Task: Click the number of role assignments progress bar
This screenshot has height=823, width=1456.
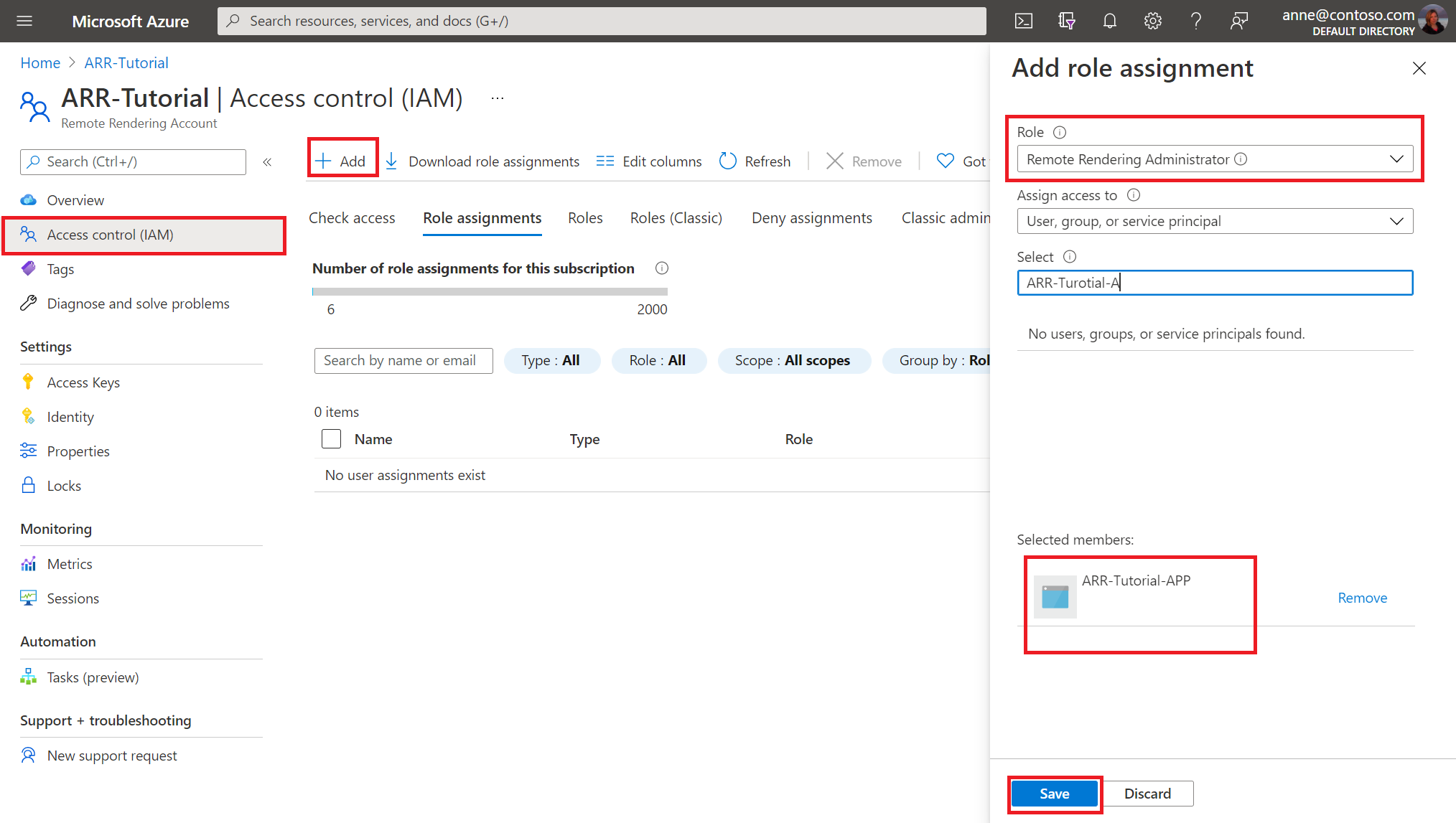Action: pyautogui.click(x=490, y=290)
